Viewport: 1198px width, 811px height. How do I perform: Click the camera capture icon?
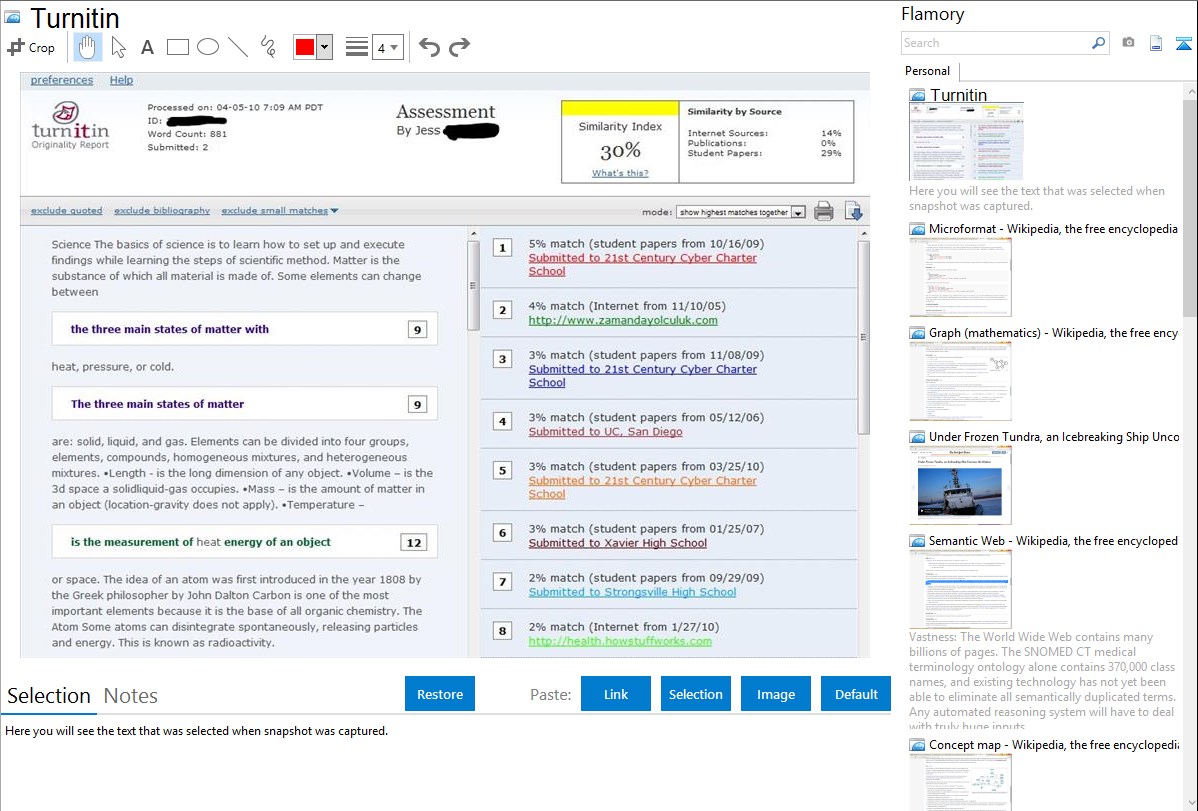(1128, 43)
